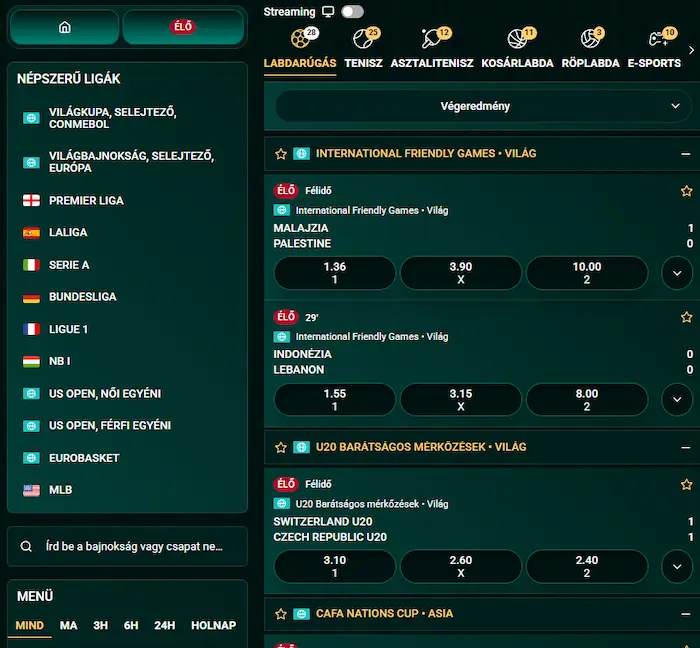Toggle the Streaming switch
This screenshot has height=648, width=700.
(x=352, y=12)
